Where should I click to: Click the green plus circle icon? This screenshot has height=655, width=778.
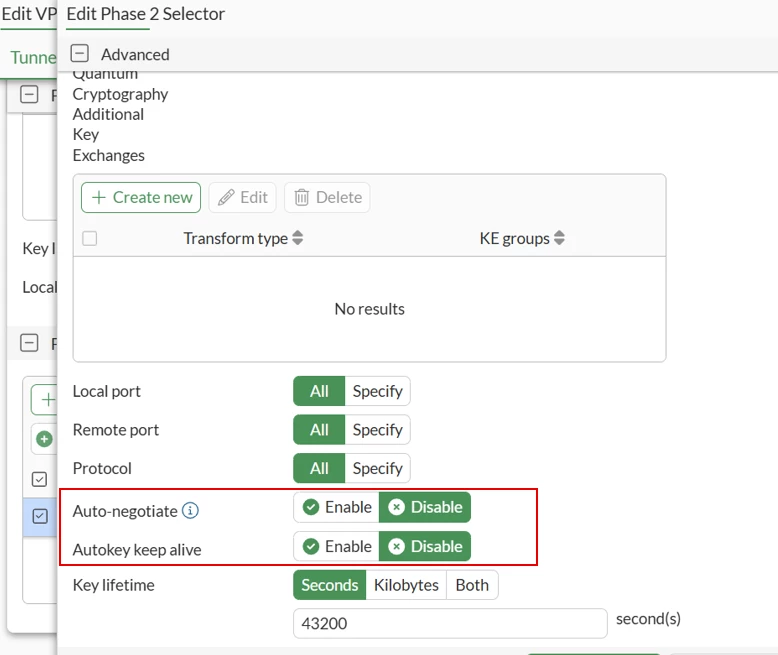coord(44,439)
